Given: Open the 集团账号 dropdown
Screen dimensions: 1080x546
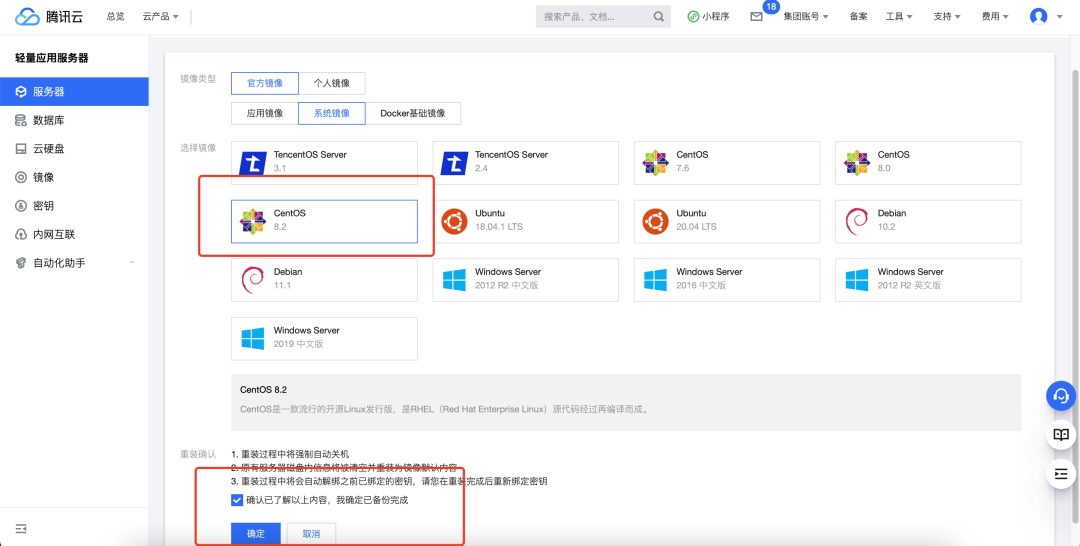Looking at the screenshot, I should [x=806, y=17].
